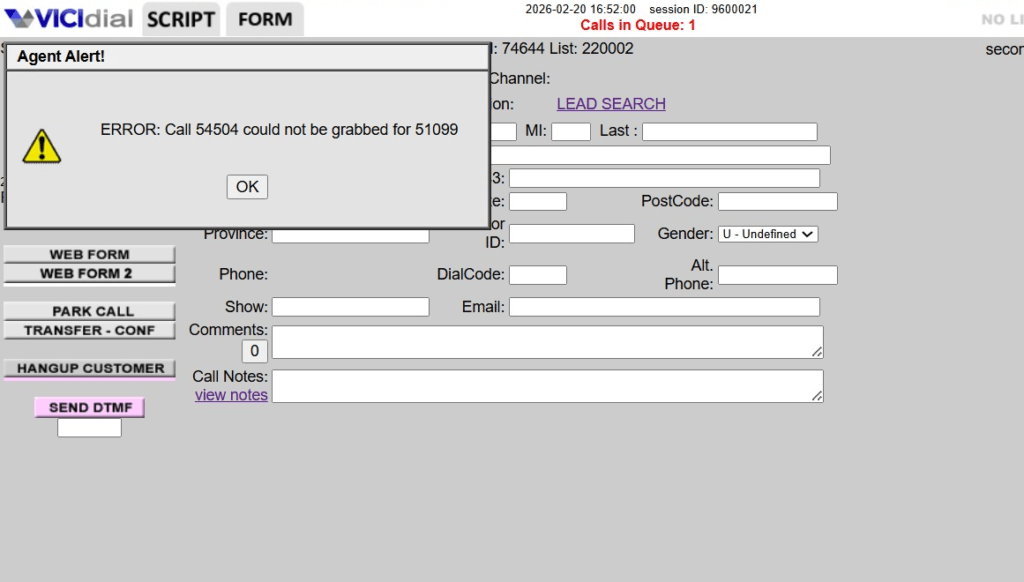
Task: Click HANGUP CUSTOMER
Action: pyautogui.click(x=89, y=368)
